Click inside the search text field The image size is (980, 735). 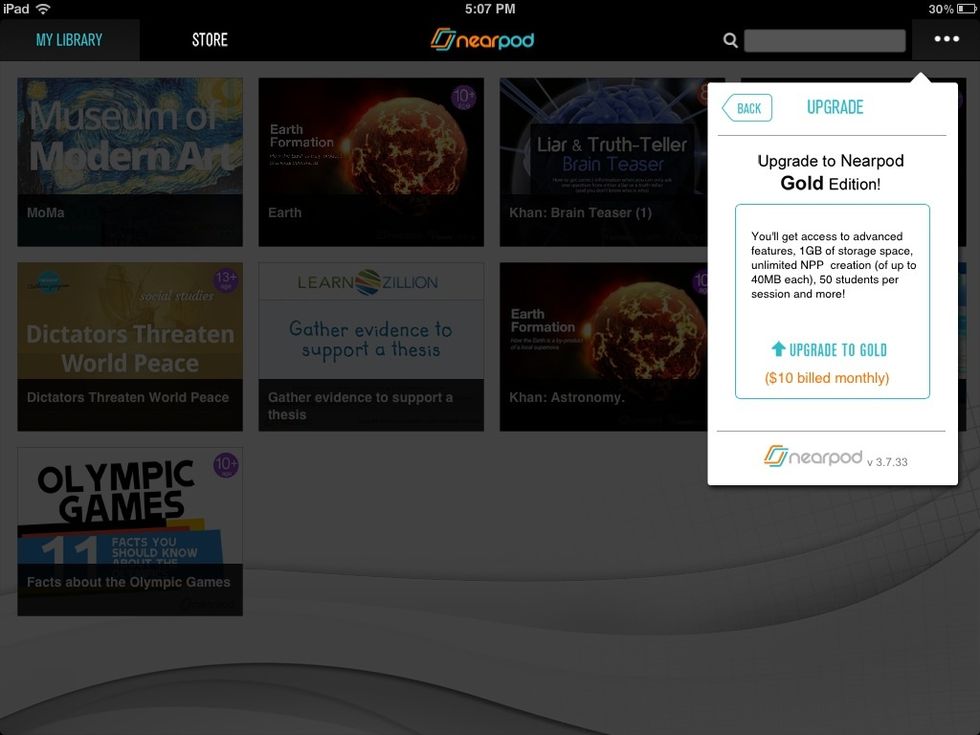[824, 40]
